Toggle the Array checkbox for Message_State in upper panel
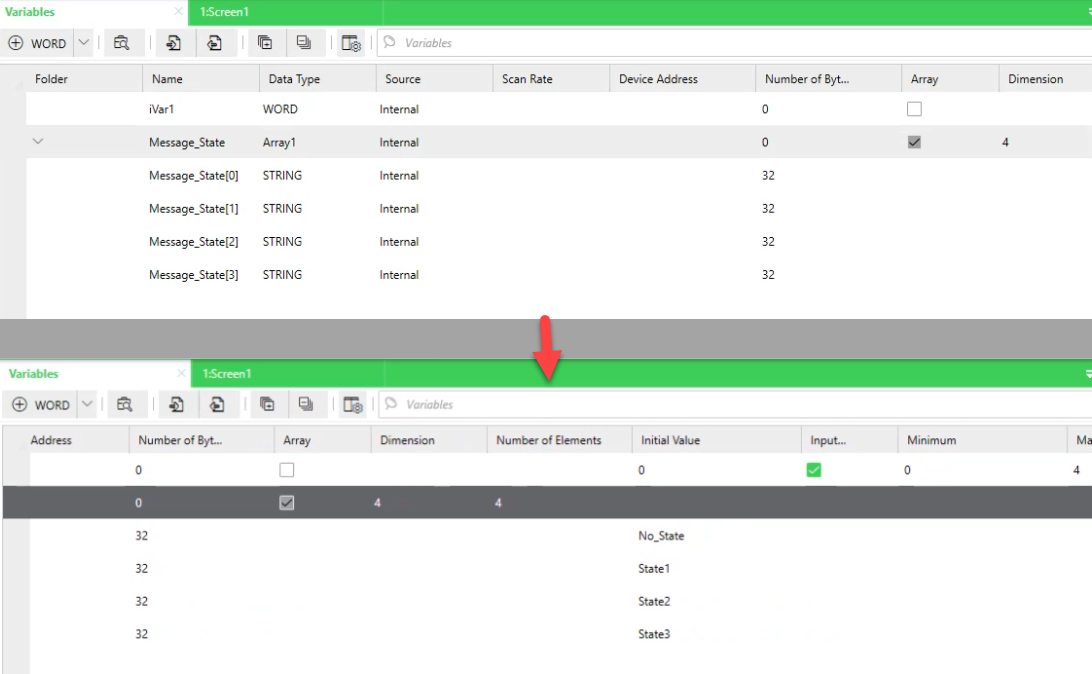Screen dimensions: 1092x674 (x=914, y=142)
